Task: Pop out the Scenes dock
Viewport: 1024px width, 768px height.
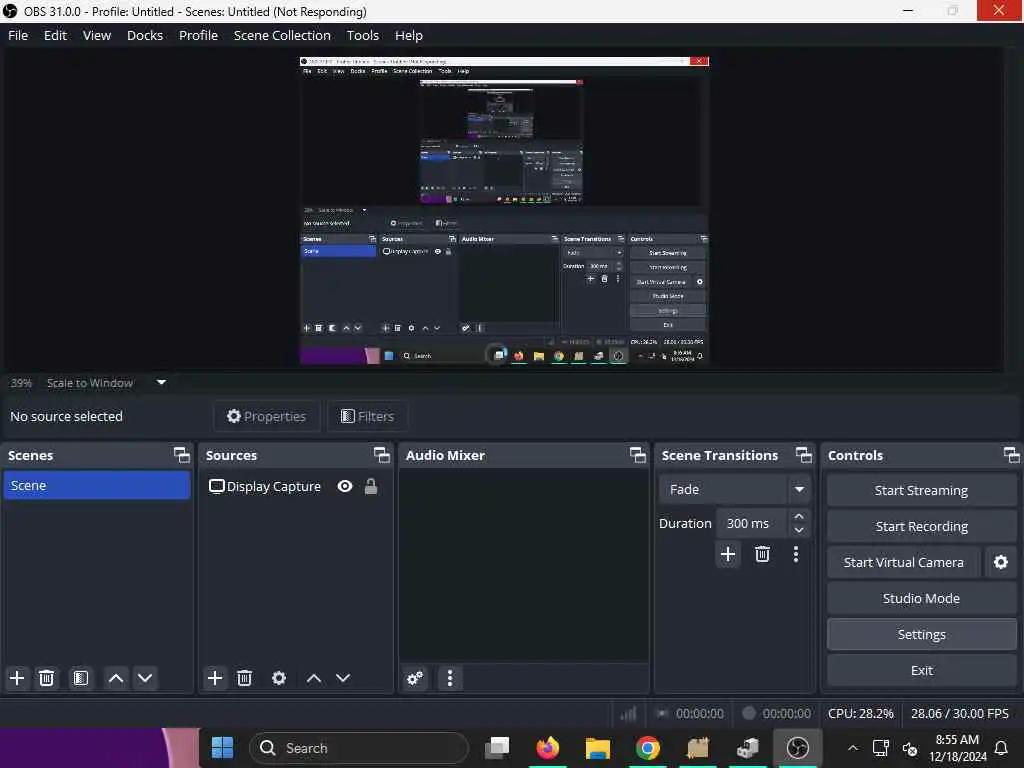Action: (x=182, y=455)
